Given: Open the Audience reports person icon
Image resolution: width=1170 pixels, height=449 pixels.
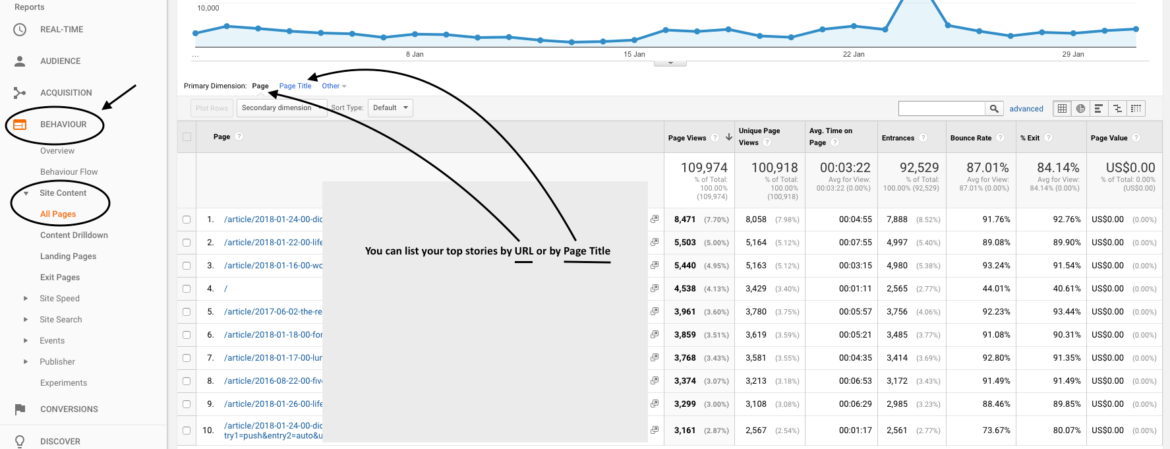Looking at the screenshot, I should click(x=20, y=61).
